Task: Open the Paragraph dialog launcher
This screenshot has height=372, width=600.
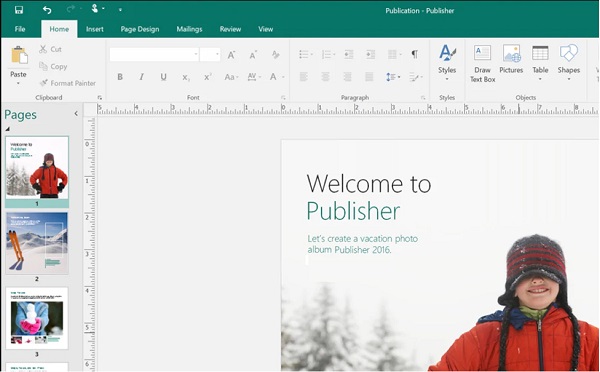Action: (x=423, y=98)
